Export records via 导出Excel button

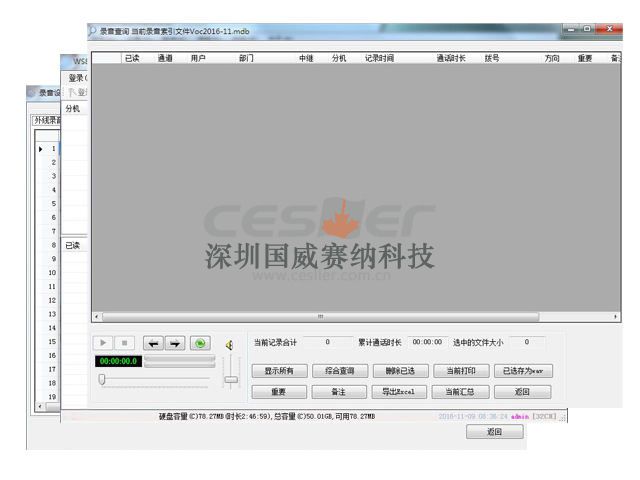[x=399, y=392]
